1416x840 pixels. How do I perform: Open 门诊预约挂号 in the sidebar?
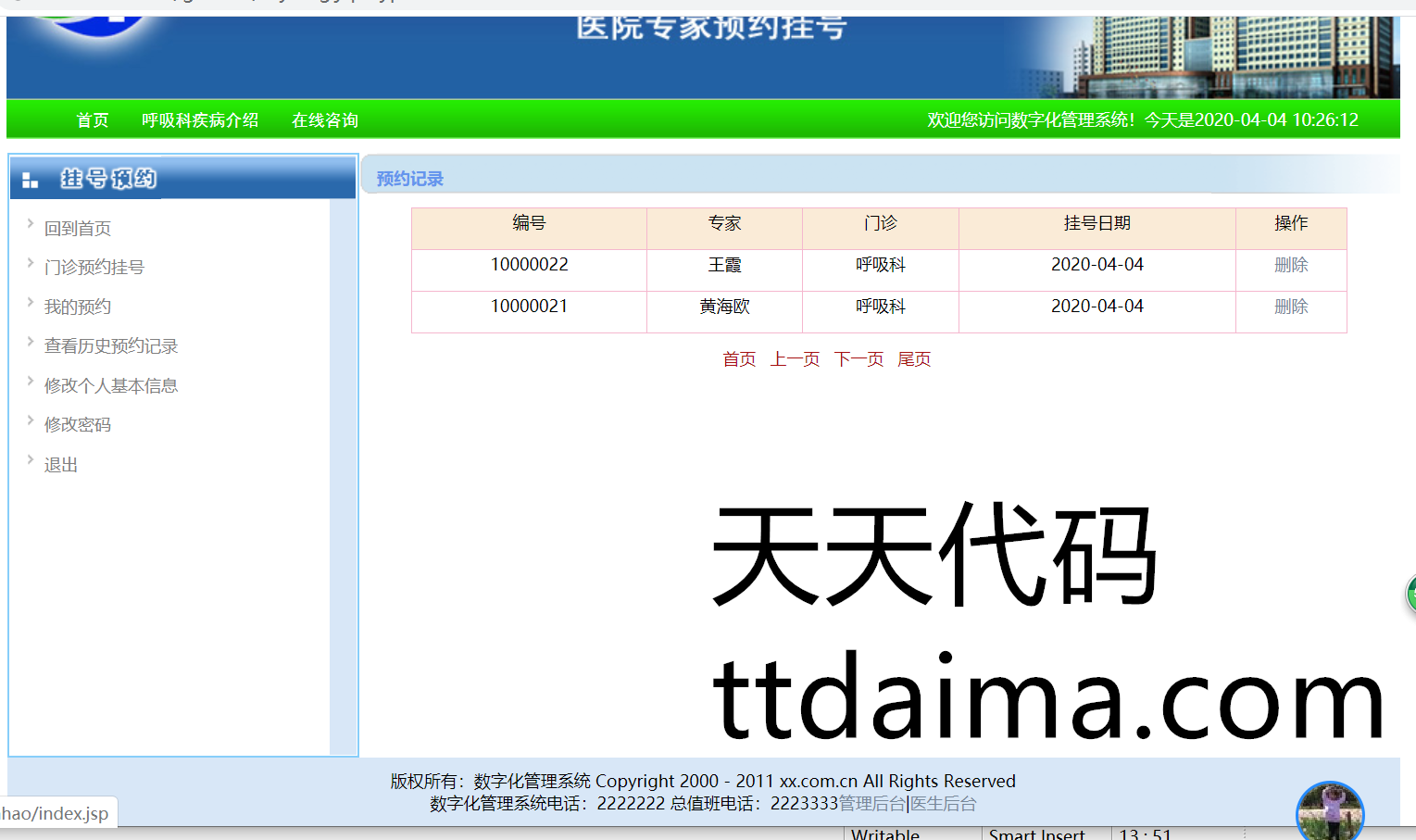[94, 268]
